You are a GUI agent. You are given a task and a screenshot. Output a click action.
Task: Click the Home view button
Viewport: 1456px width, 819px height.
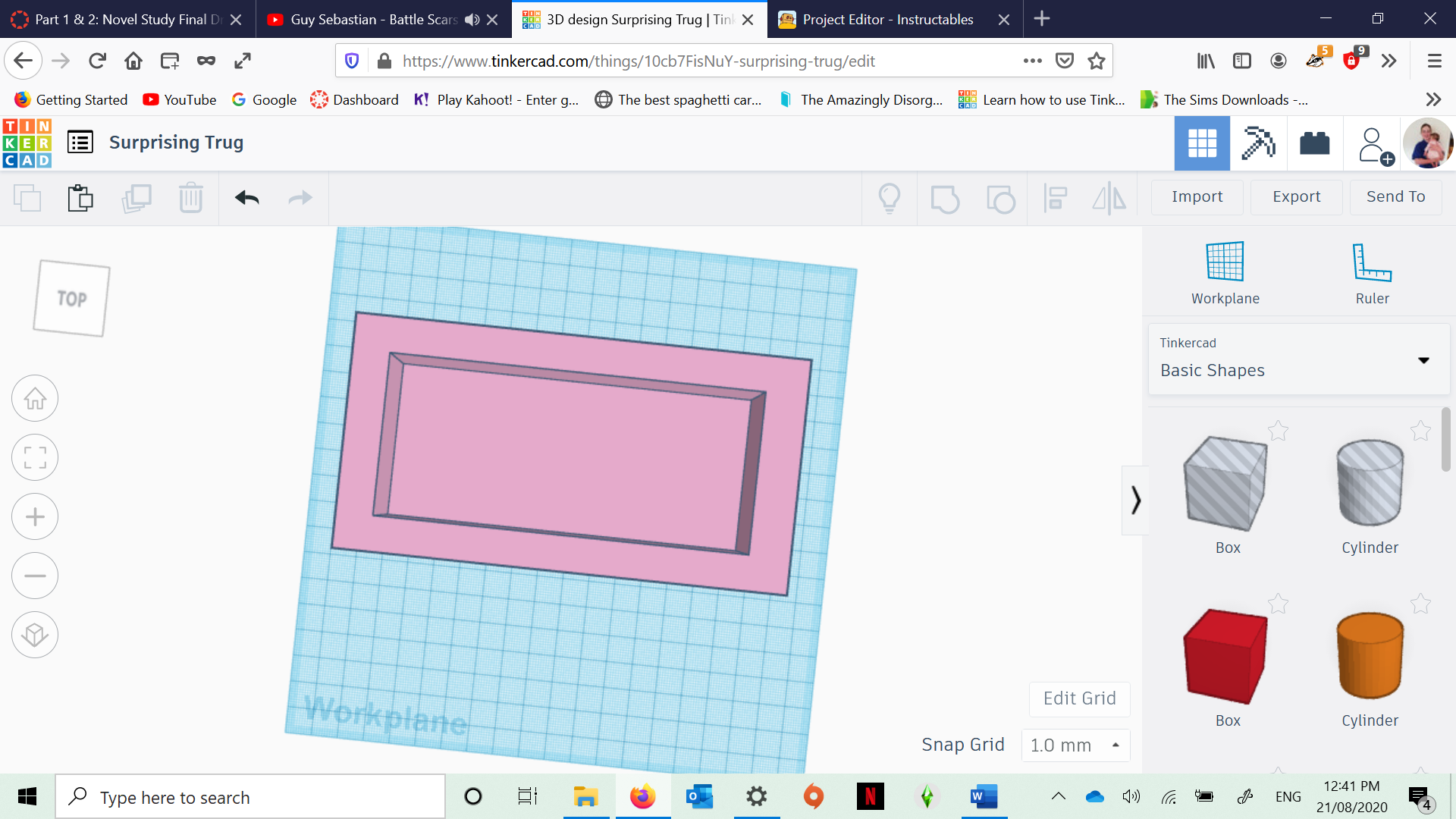pyautogui.click(x=35, y=398)
